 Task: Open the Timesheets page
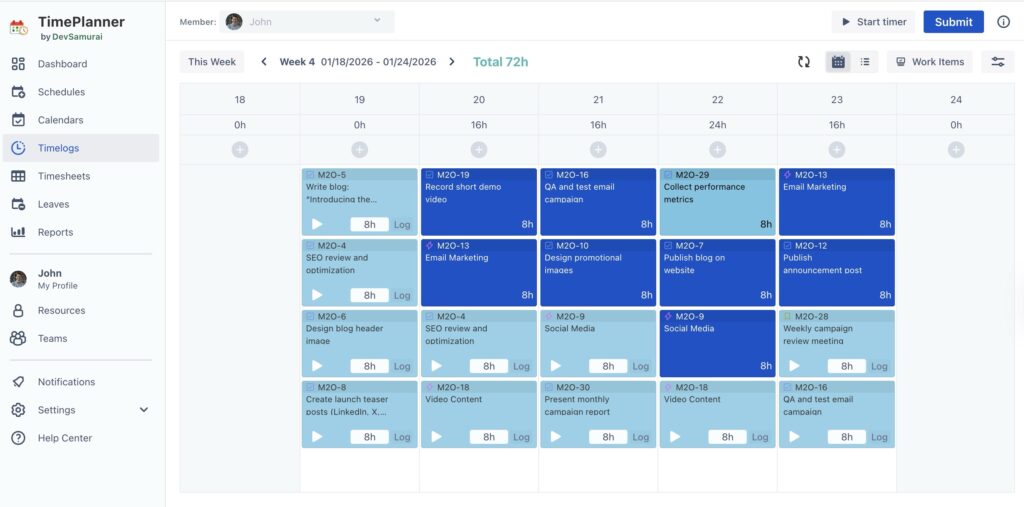[64, 176]
